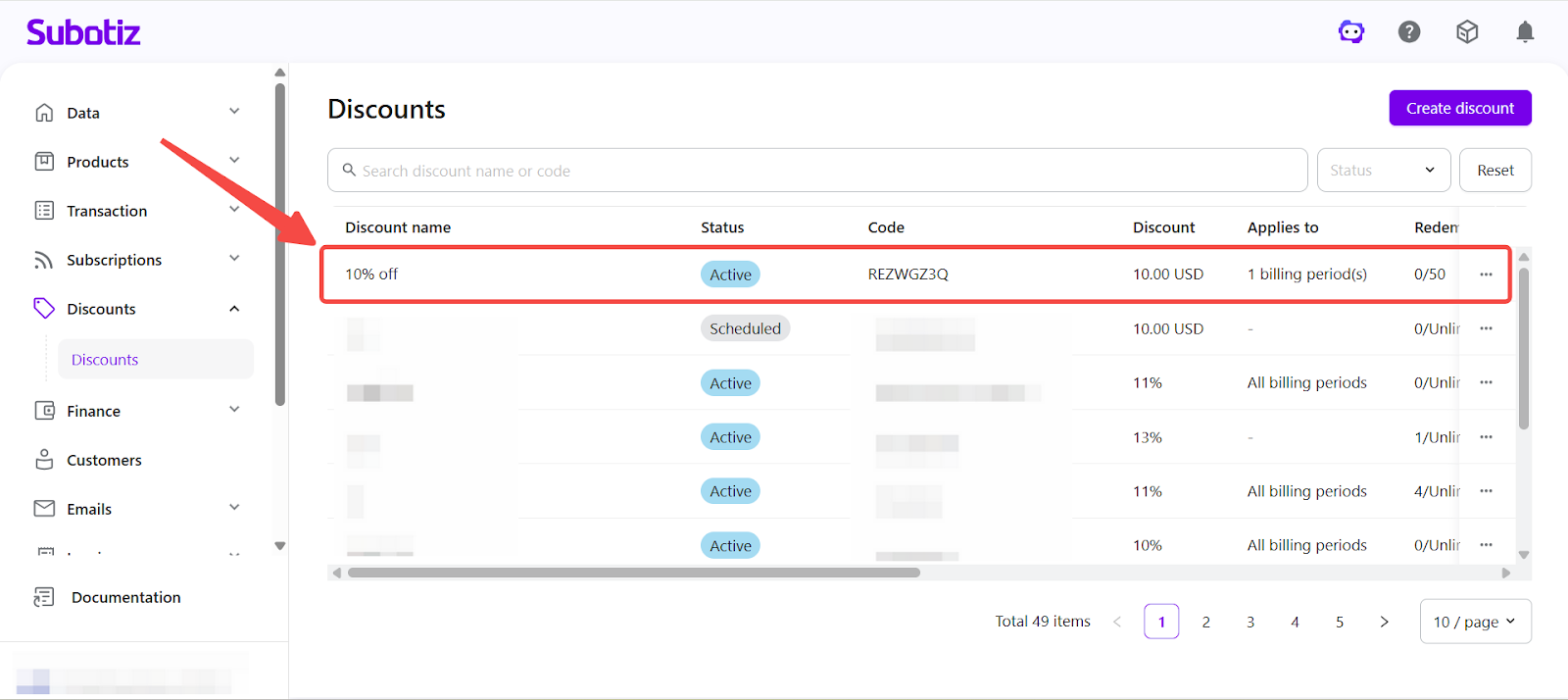Screen dimensions: 1568x700
Task: Click the Customers icon in sidebar
Action: click(x=44, y=460)
